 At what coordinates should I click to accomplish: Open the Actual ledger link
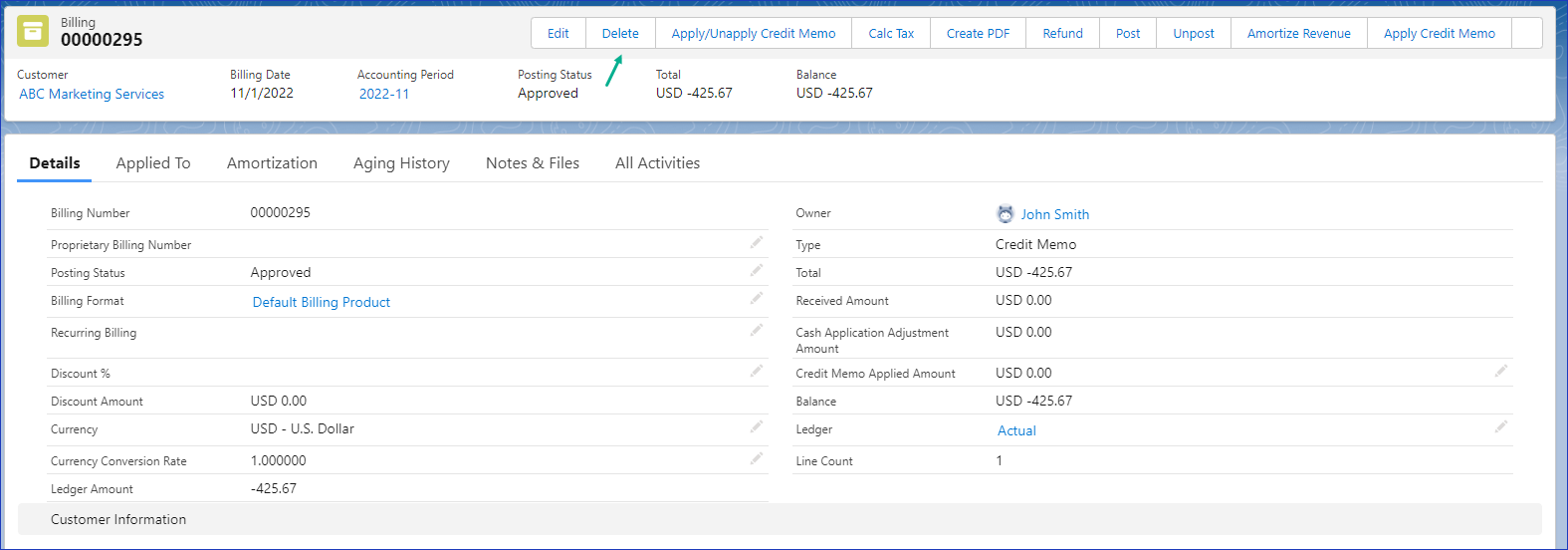[1016, 430]
